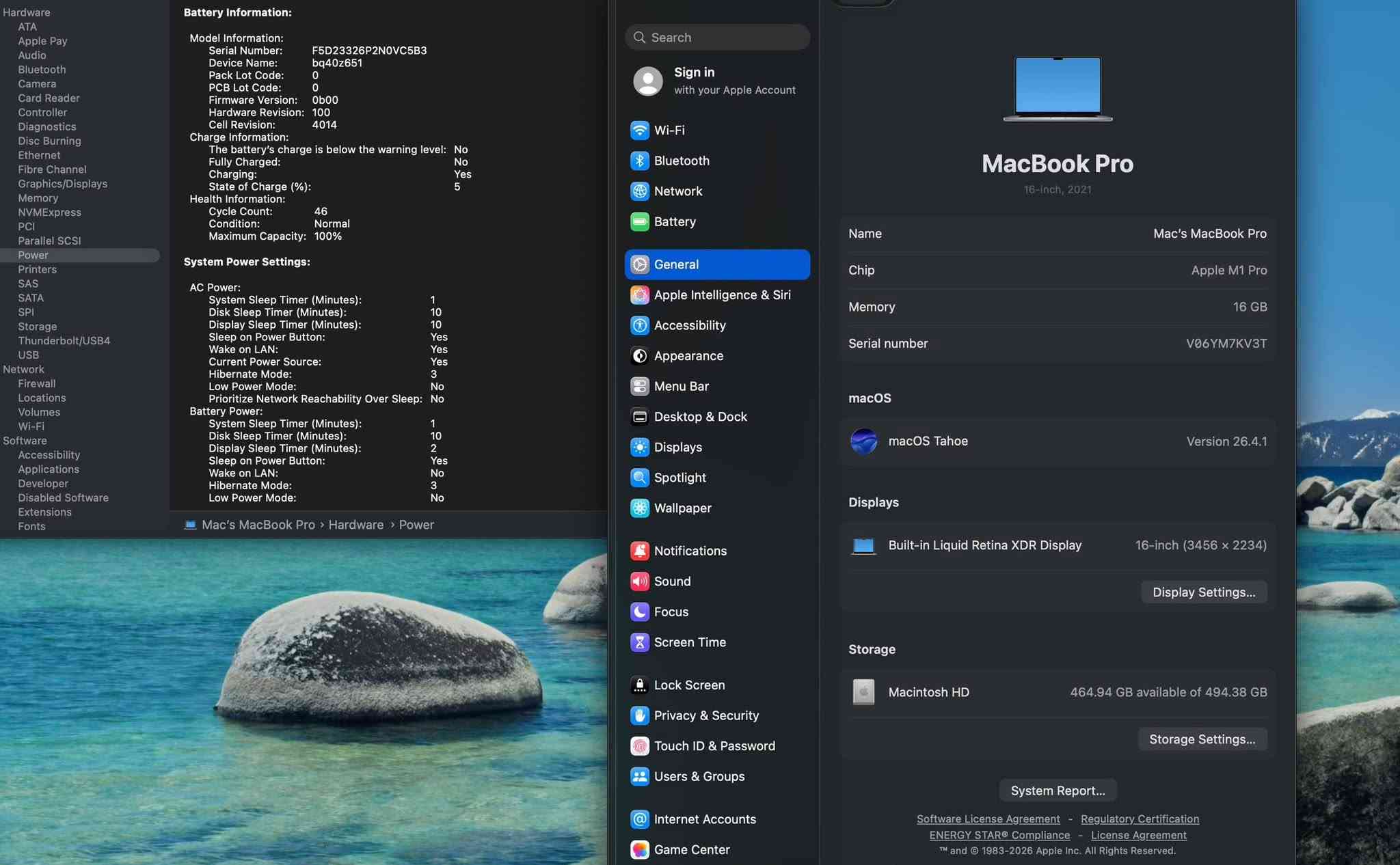Select Bluetooth in System Information Hardware list

(42, 70)
